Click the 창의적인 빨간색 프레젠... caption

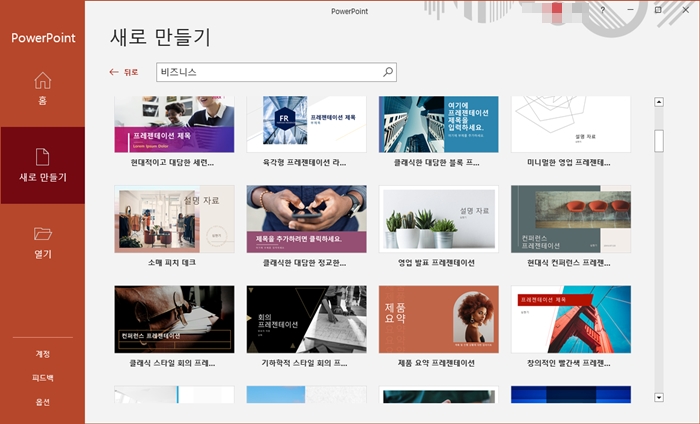click(568, 363)
